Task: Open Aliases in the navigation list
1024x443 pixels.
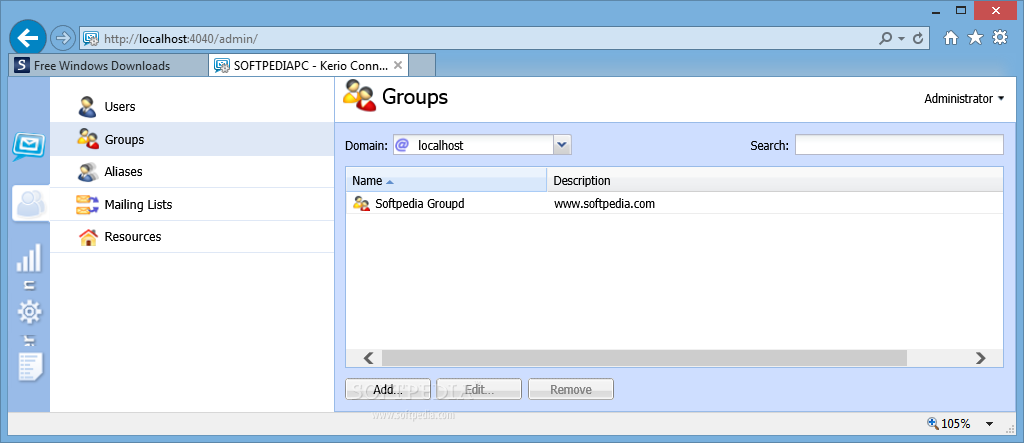Action: pos(192,172)
